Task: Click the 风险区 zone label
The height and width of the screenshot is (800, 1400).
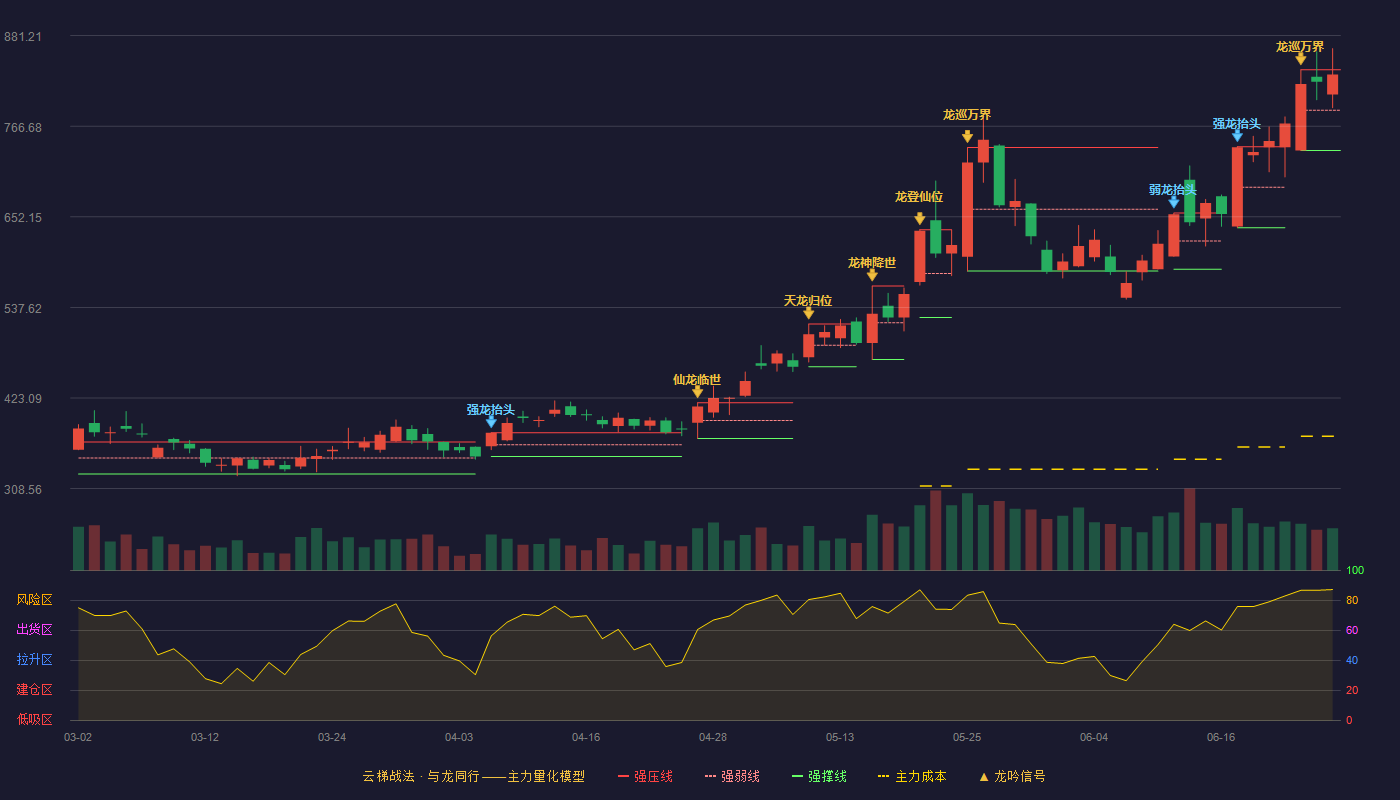Action: (34, 600)
